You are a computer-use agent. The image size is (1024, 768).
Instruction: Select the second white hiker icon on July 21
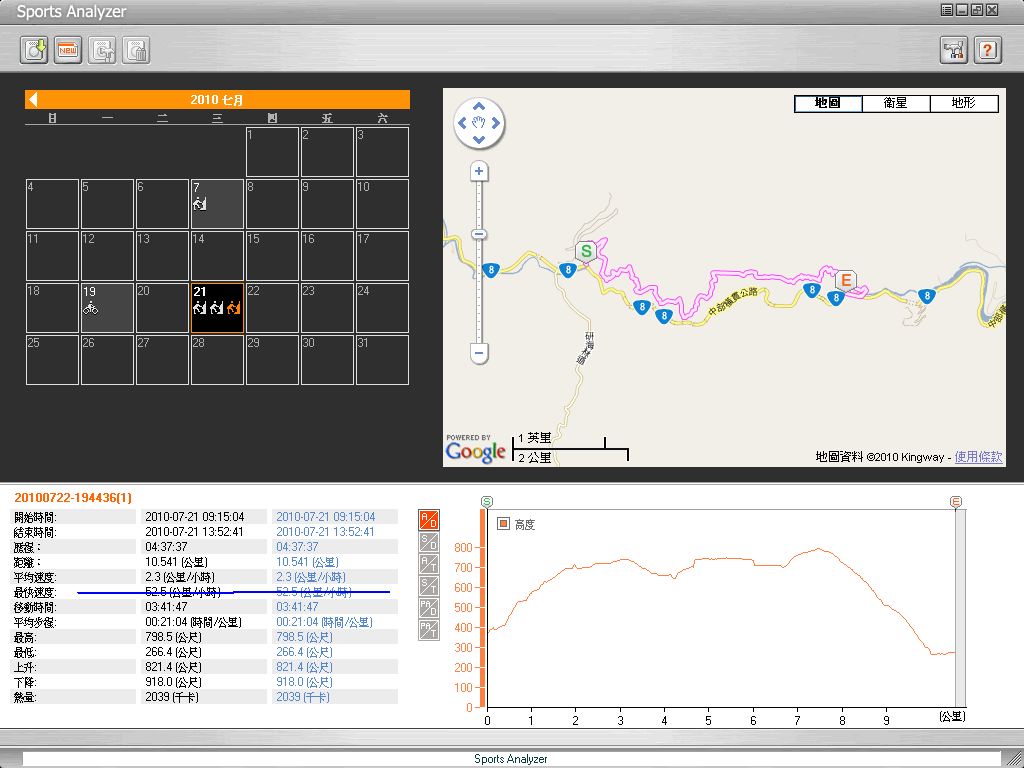coord(217,307)
